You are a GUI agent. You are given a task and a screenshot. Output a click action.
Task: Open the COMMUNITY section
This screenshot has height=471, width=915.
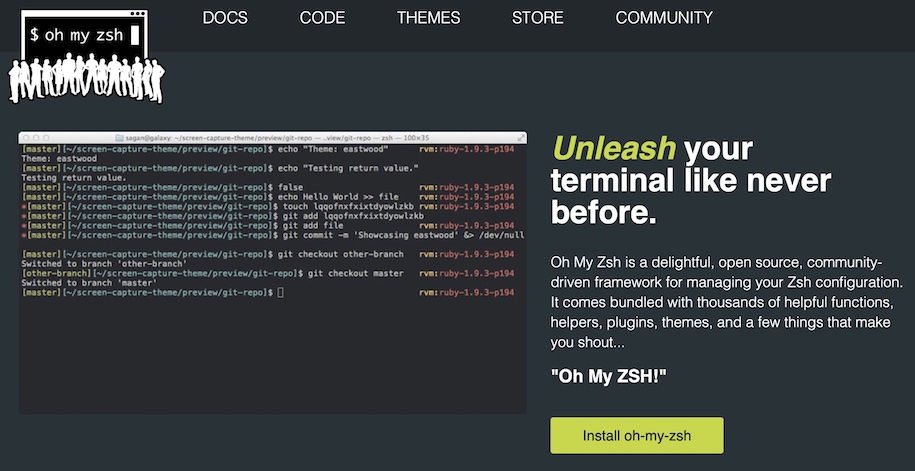point(663,18)
